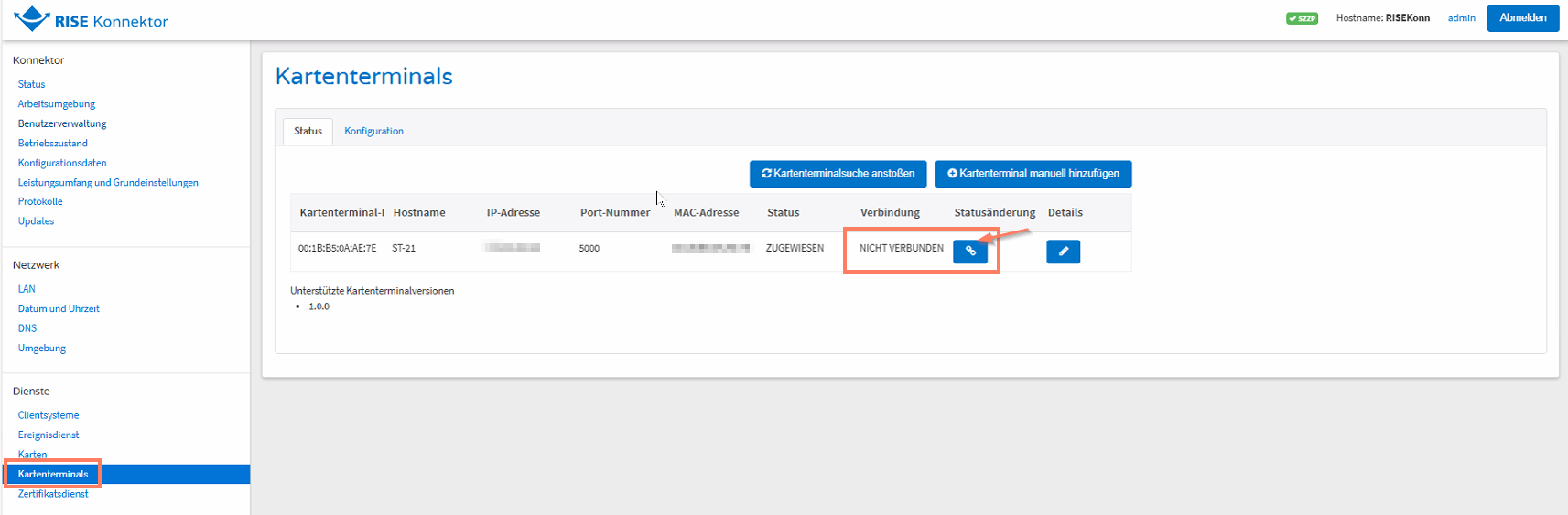1568x515 pixels.
Task: Click Unterstützte Kartenterminalversionen text
Action: pyautogui.click(x=373, y=291)
